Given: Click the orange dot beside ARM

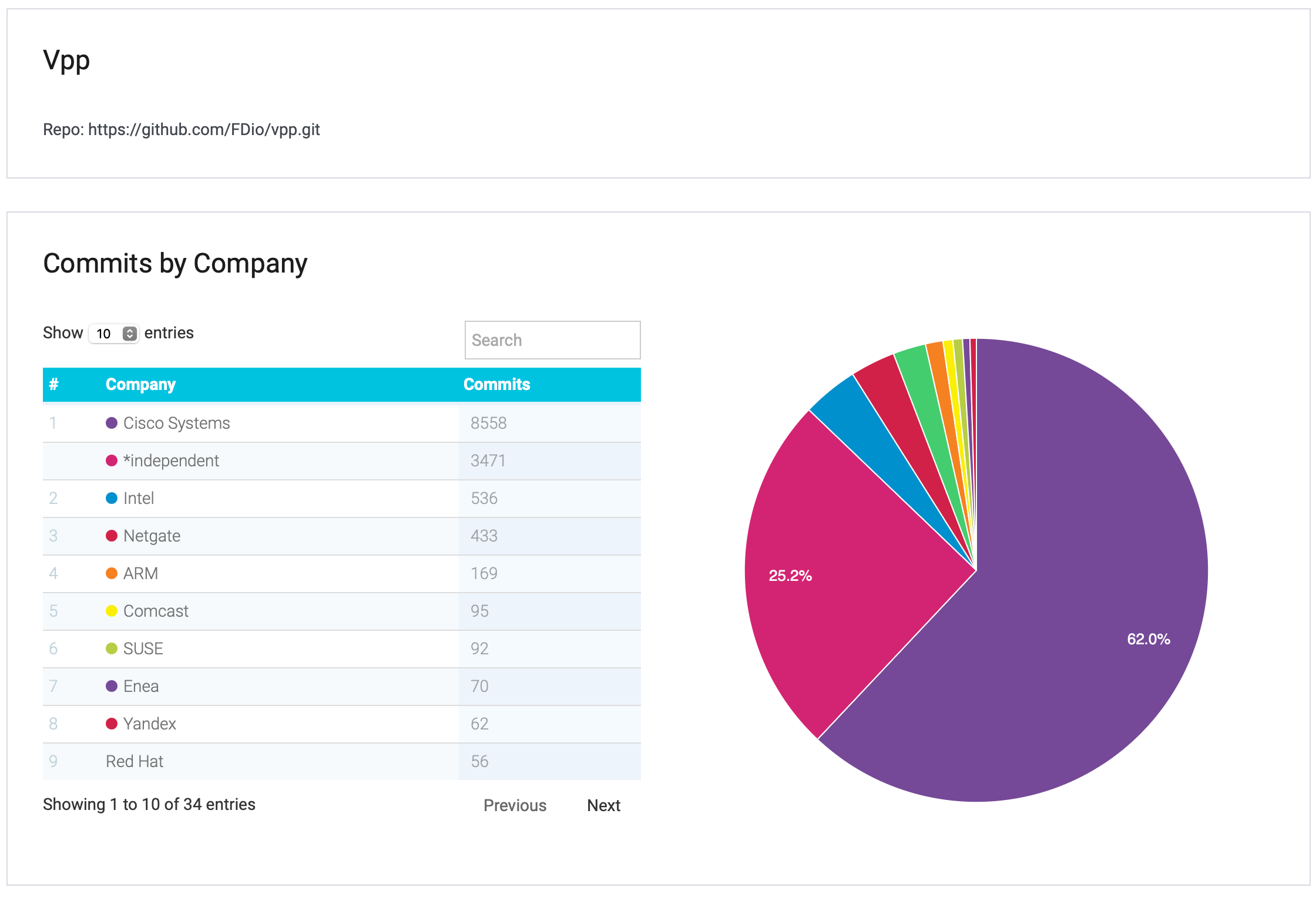Looking at the screenshot, I should 112,573.
